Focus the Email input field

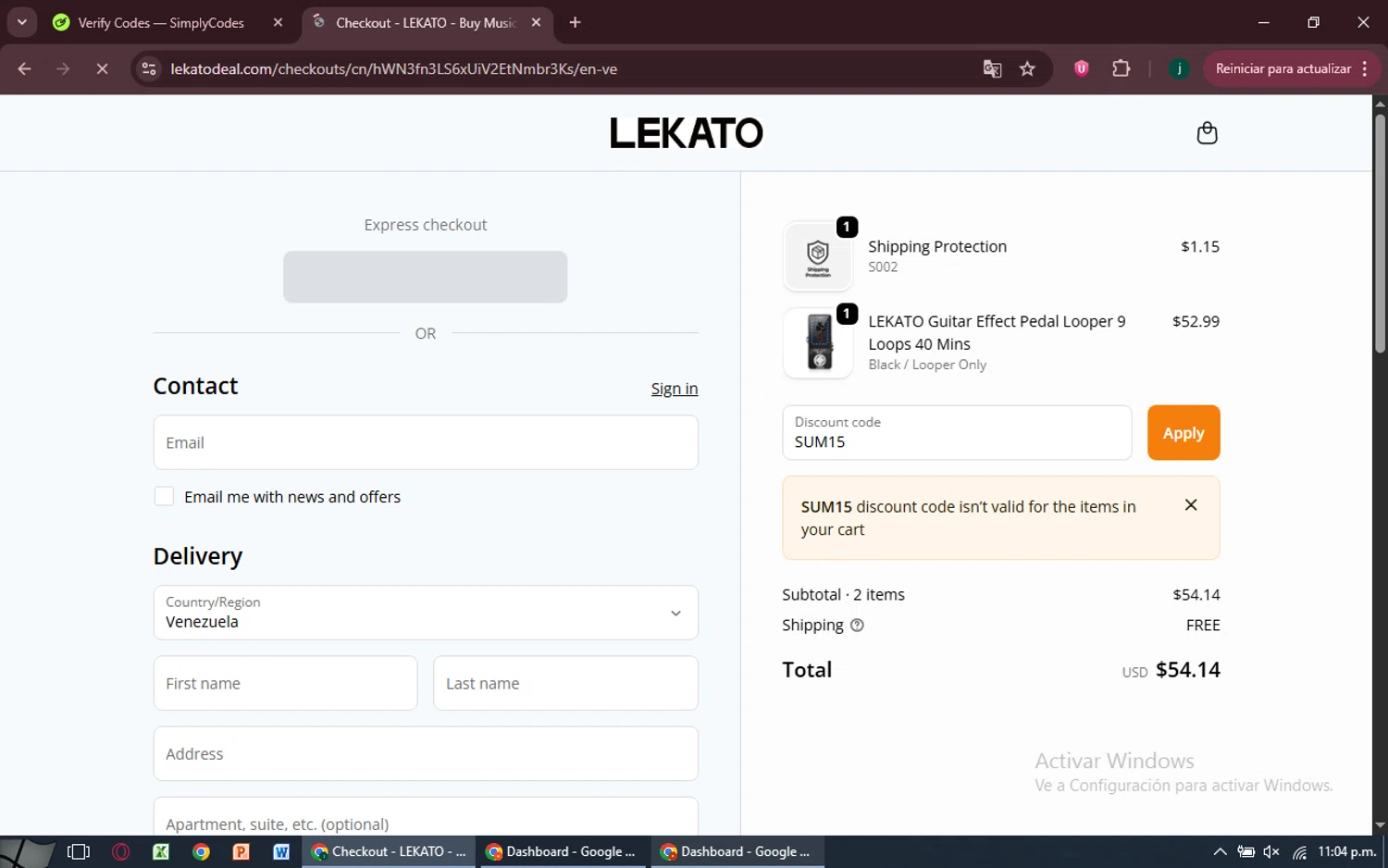426,442
